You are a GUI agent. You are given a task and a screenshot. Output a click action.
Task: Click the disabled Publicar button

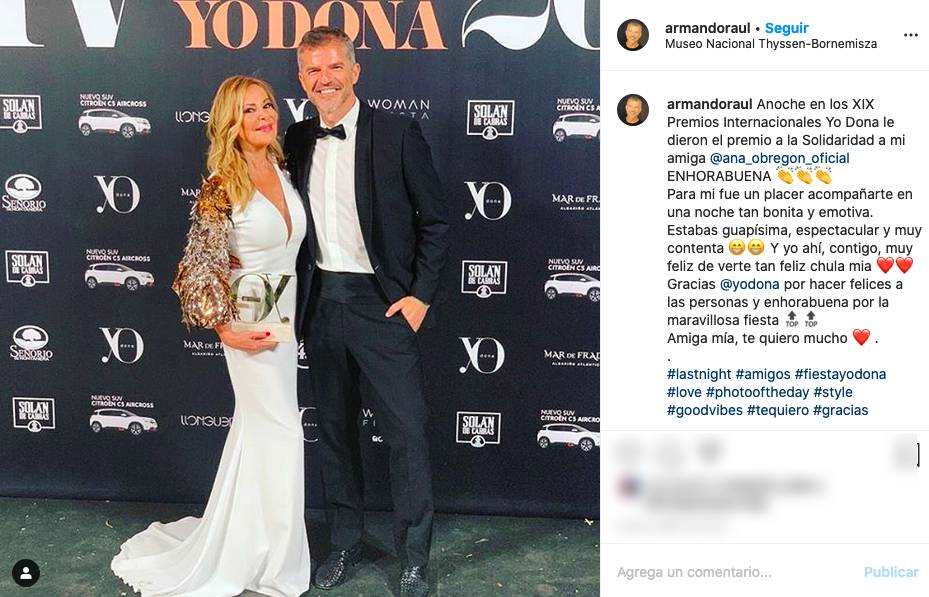[x=890, y=572]
